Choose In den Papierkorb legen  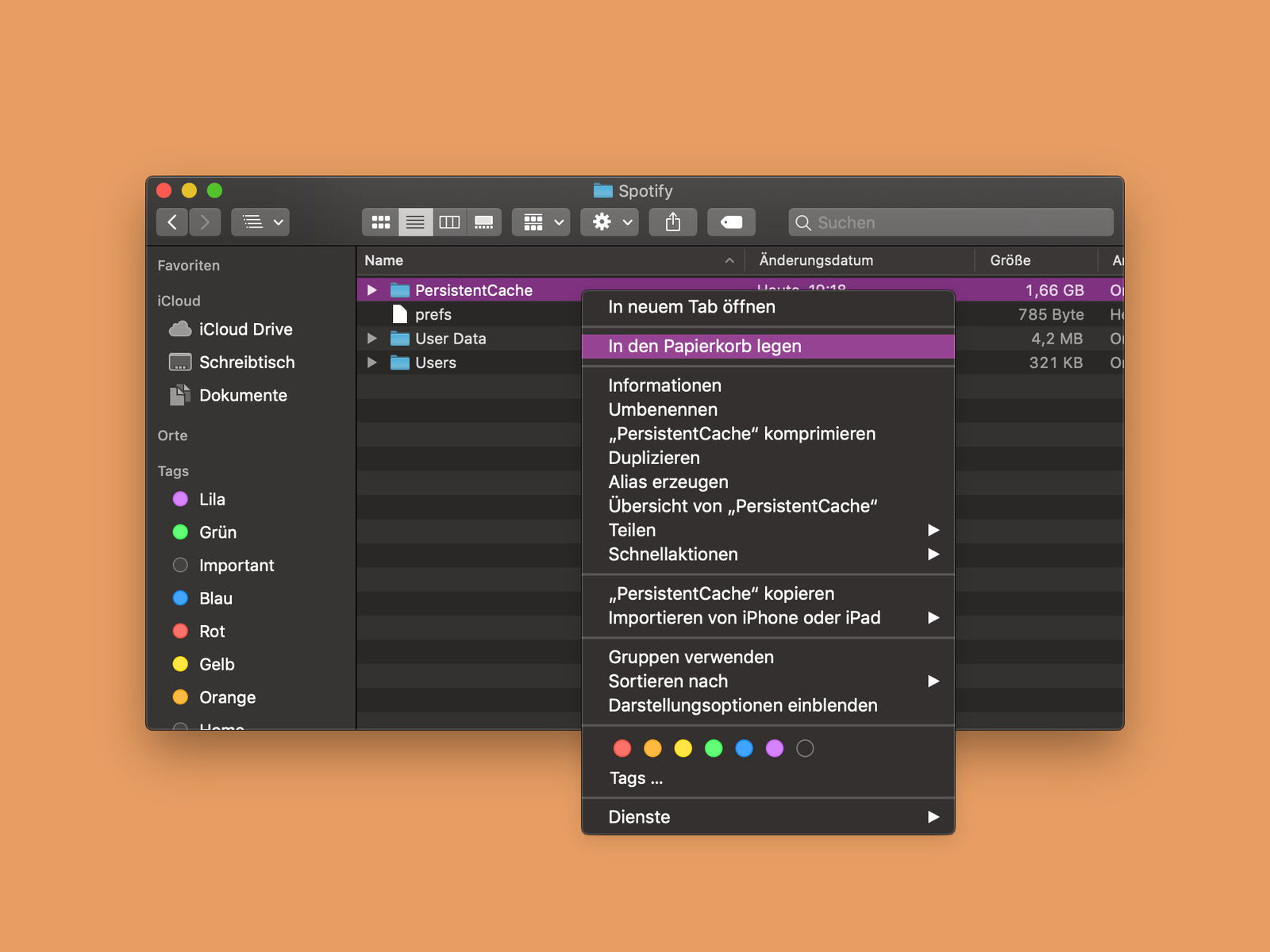point(768,347)
